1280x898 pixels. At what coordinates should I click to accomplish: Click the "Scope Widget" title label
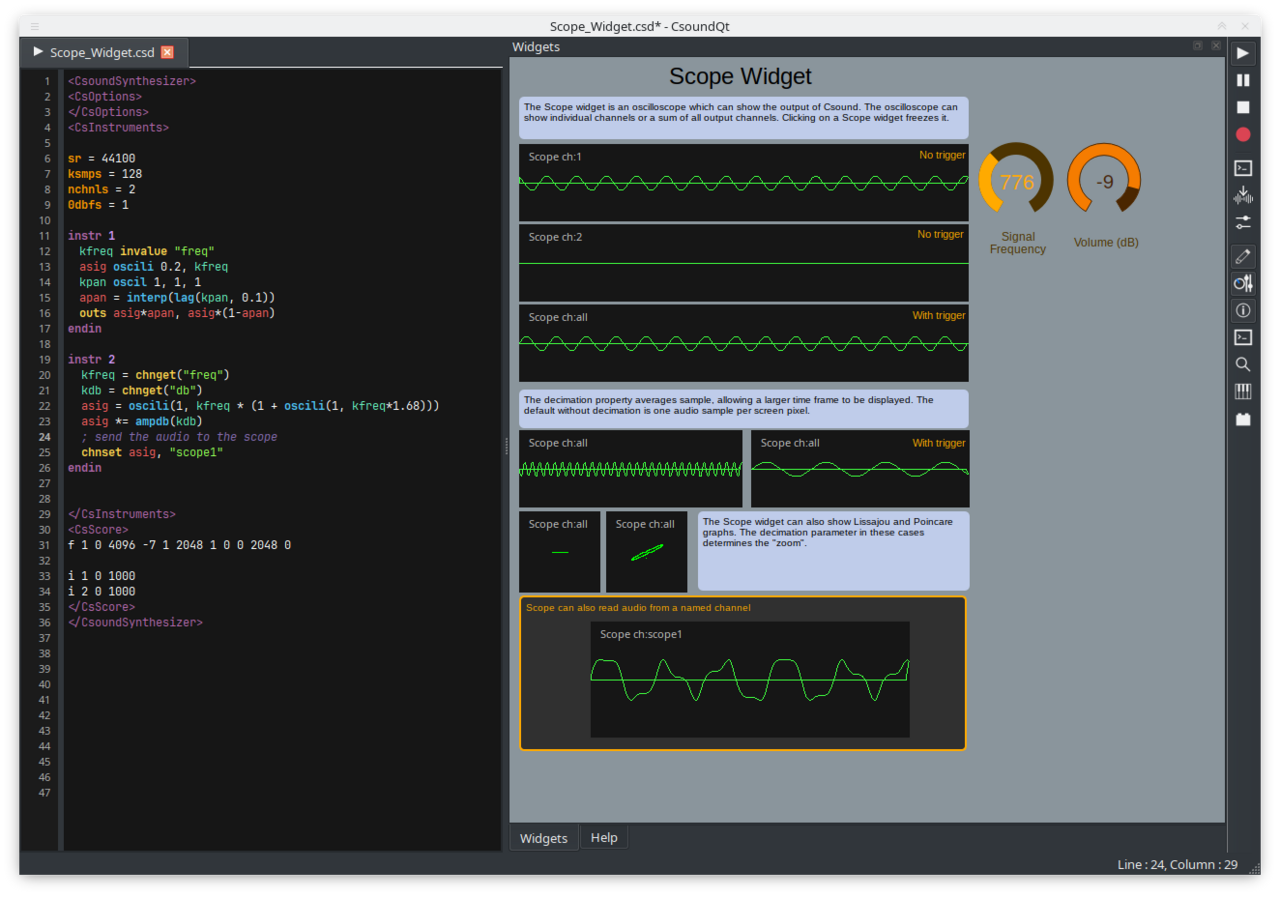(741, 76)
